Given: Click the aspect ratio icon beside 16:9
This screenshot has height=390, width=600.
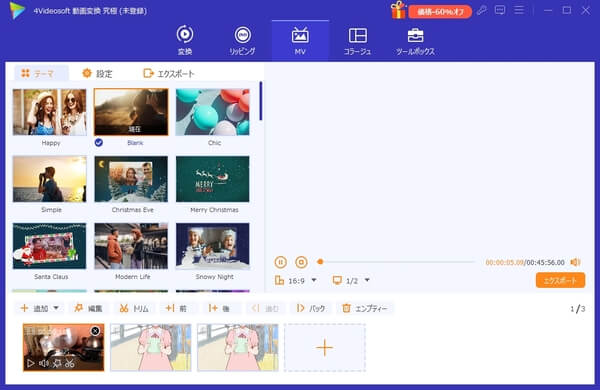Looking at the screenshot, I should pos(279,281).
